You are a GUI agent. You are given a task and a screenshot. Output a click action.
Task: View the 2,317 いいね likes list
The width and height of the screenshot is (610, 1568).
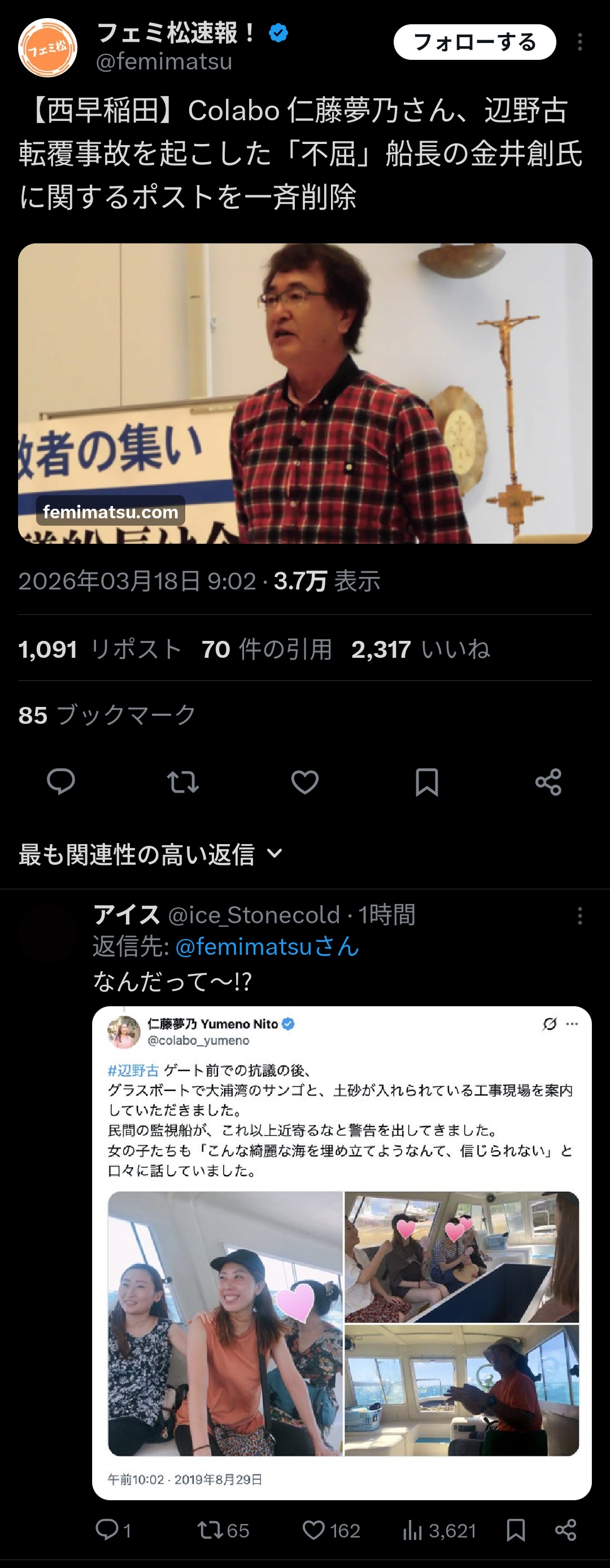point(420,649)
